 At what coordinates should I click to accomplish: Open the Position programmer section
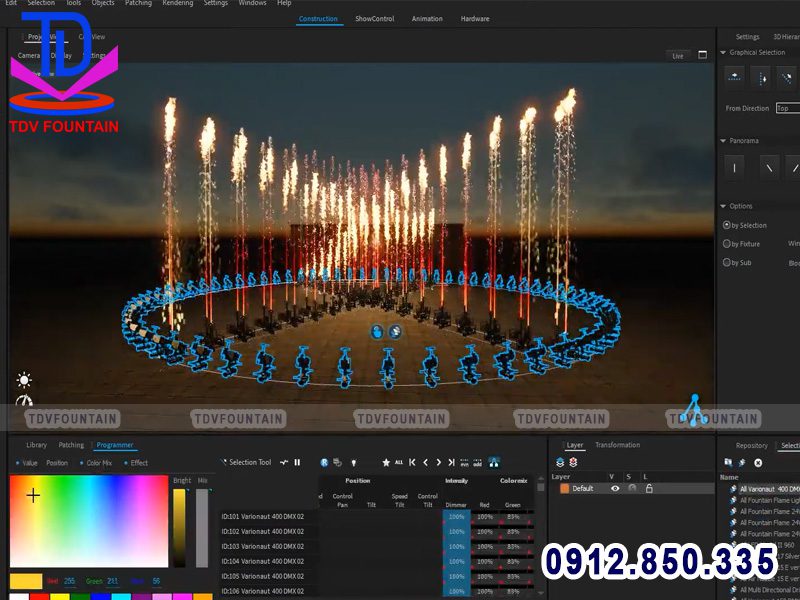coord(57,463)
